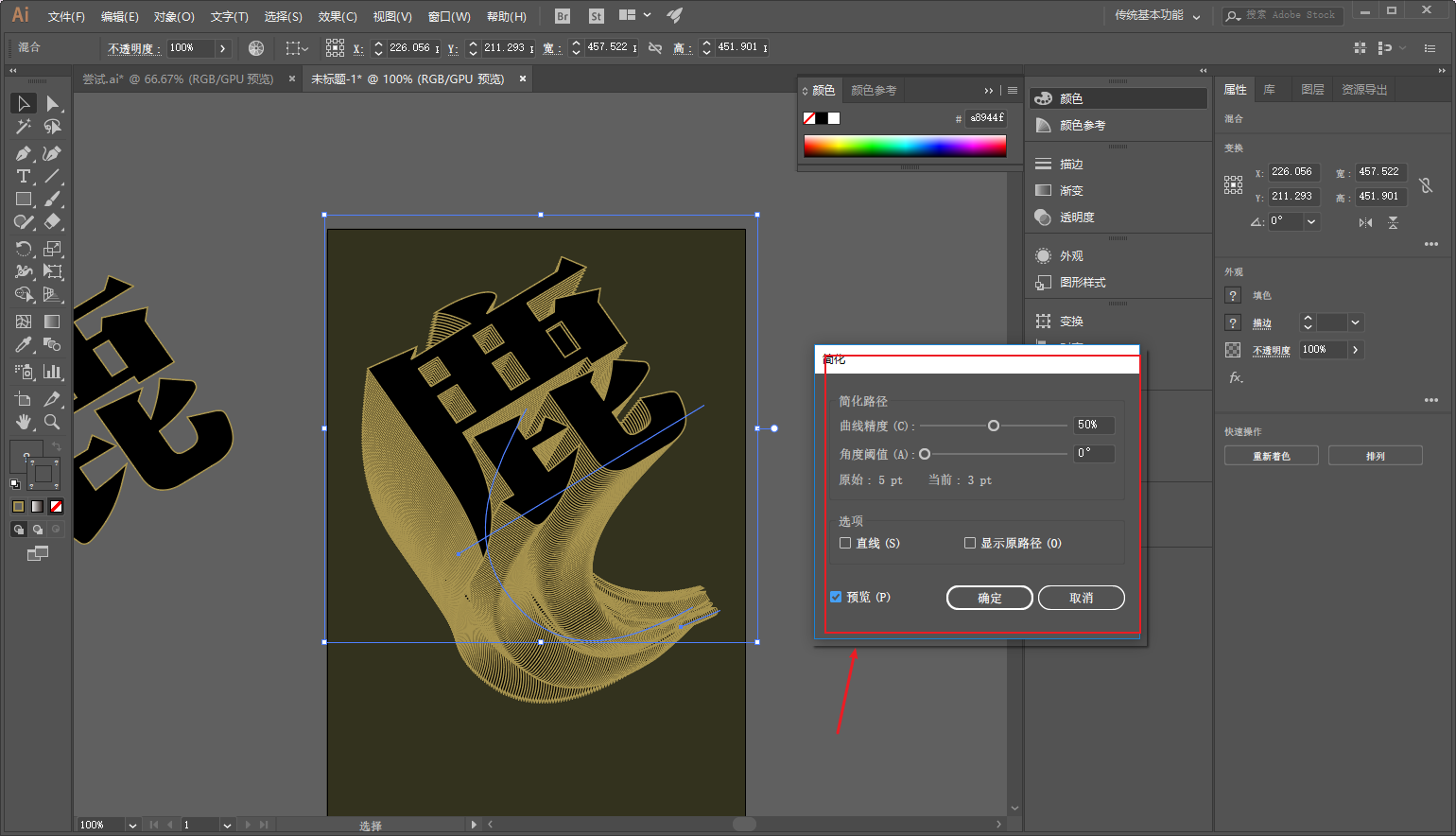This screenshot has height=836, width=1456.
Task: Click the 搜索 Adobe Stock search box
Action: (x=1283, y=15)
